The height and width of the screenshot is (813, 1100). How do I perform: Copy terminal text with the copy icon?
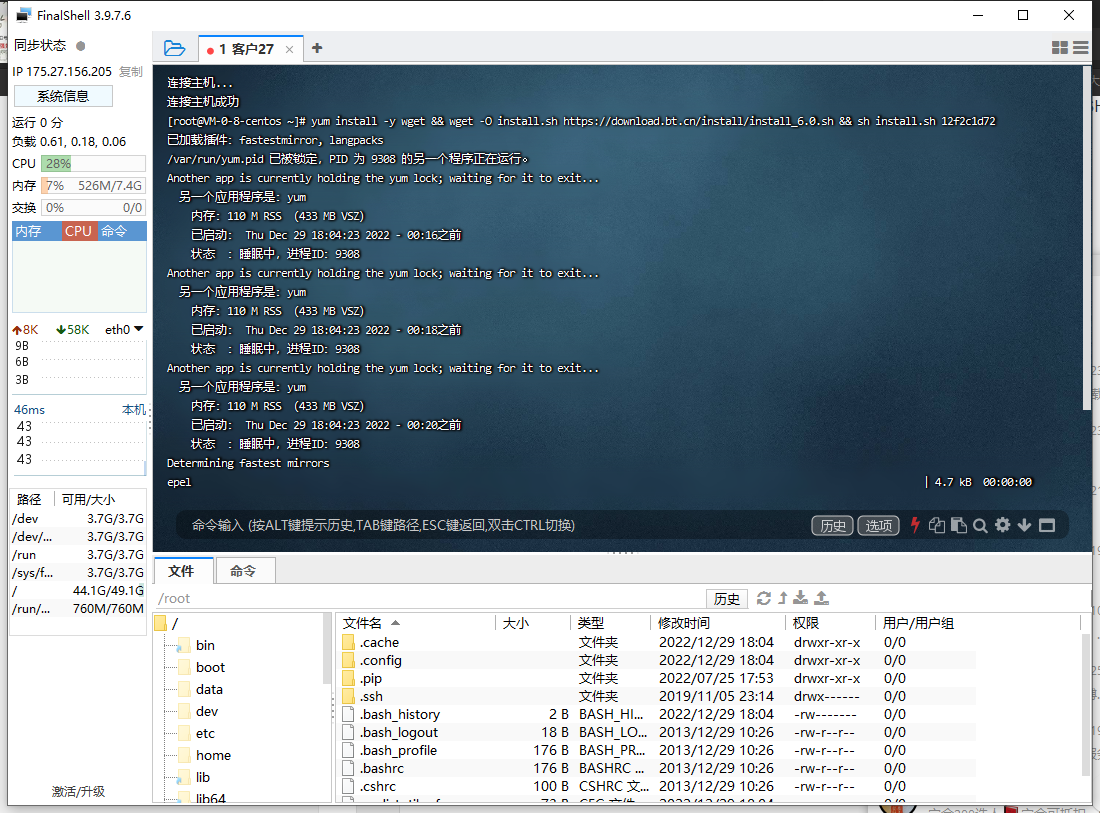pos(937,525)
